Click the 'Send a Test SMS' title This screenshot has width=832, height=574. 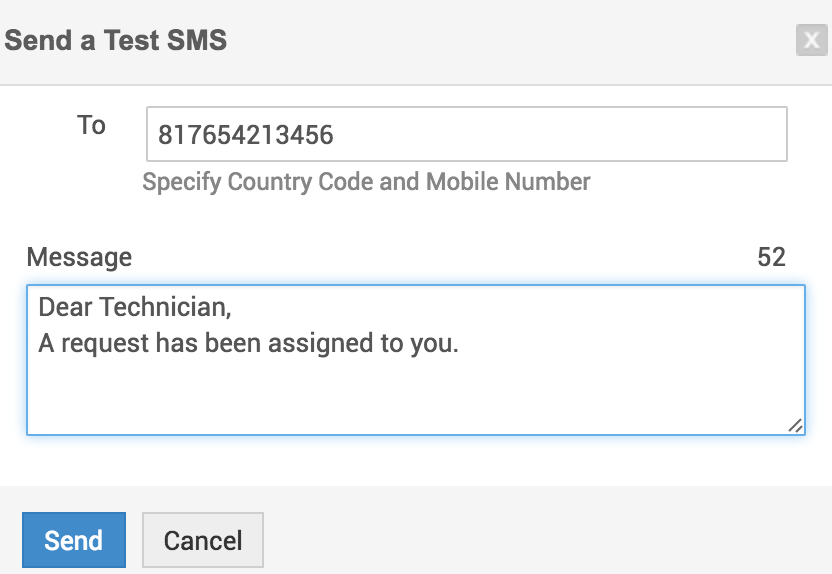[116, 40]
